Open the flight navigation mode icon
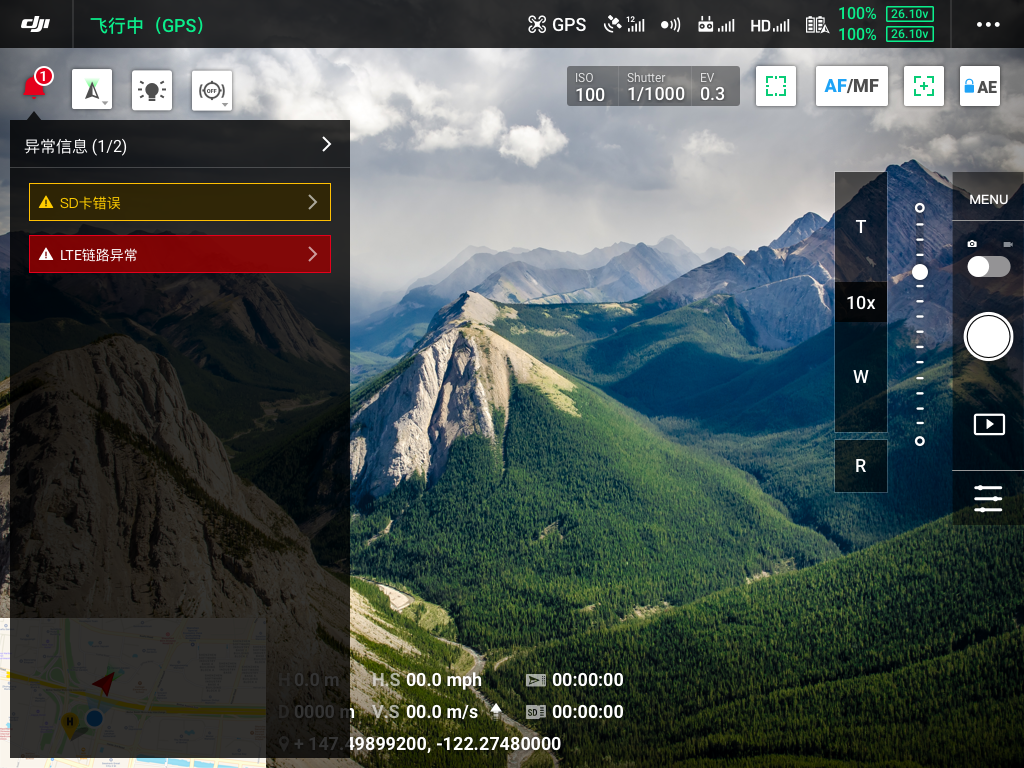1024x768 pixels. [x=92, y=90]
